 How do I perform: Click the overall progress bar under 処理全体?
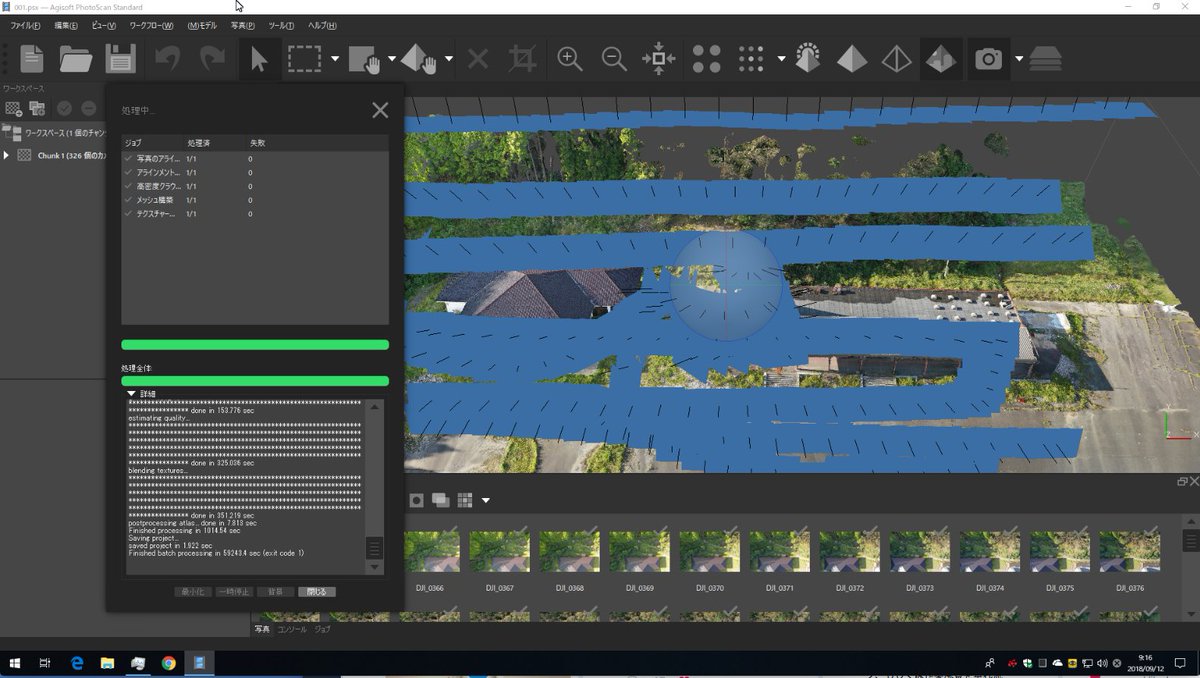(255, 381)
